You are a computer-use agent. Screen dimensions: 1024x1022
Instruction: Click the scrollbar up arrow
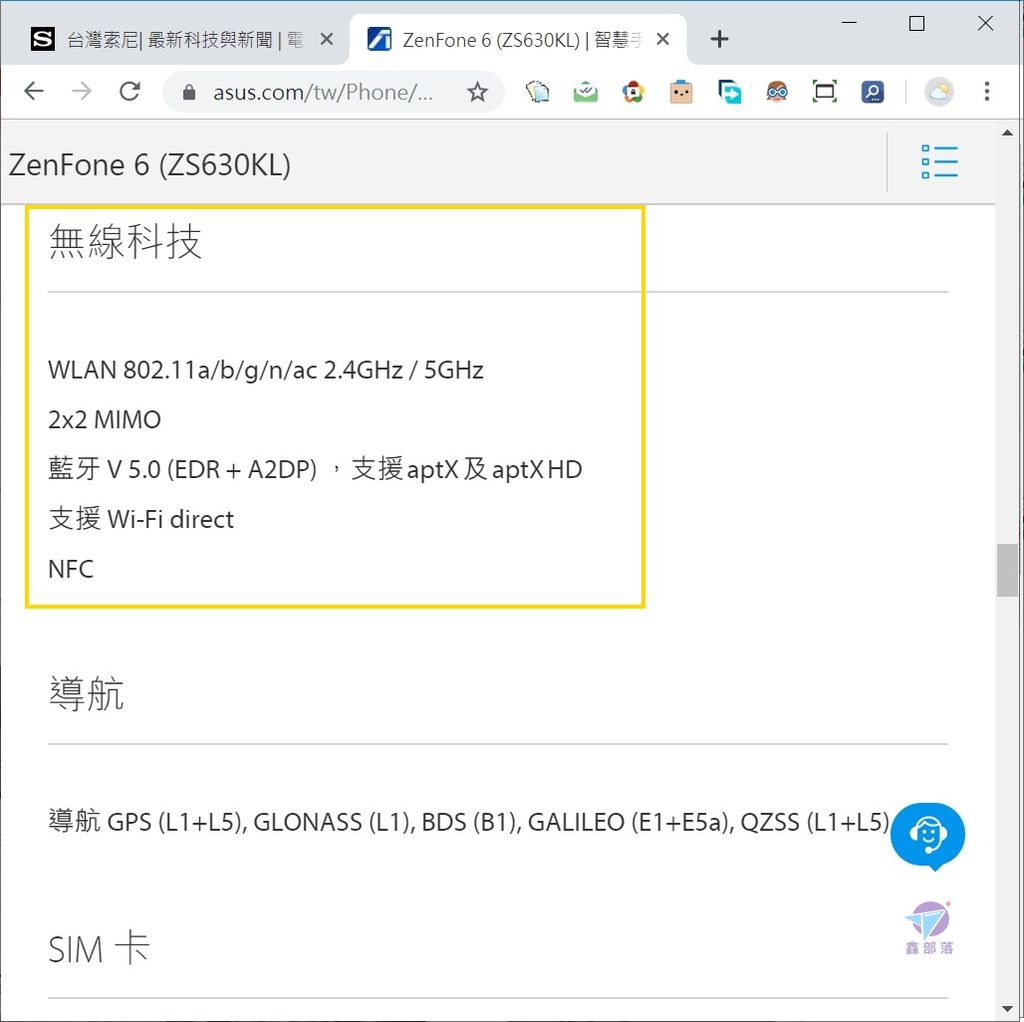click(1008, 133)
